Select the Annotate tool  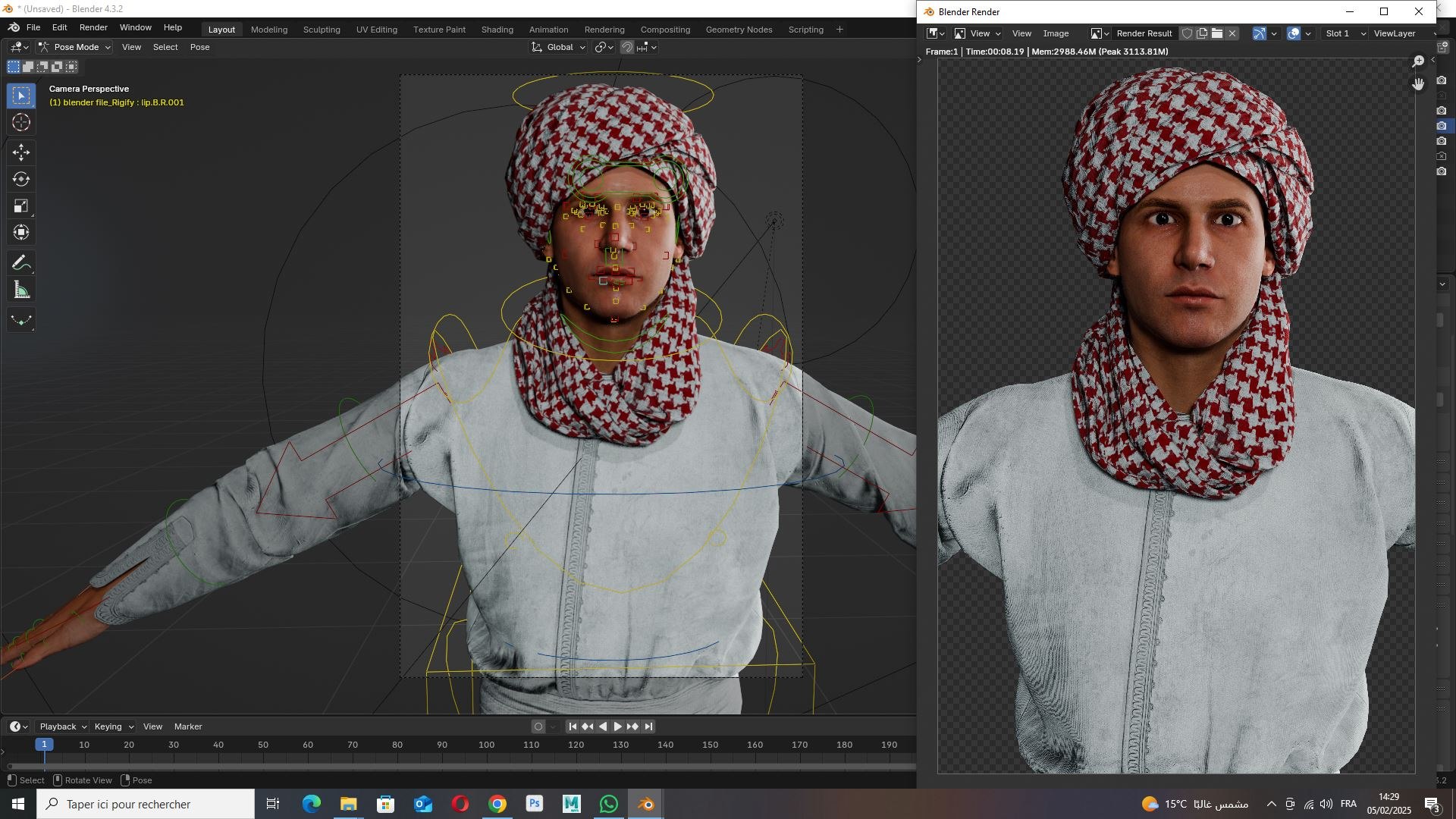coord(21,263)
